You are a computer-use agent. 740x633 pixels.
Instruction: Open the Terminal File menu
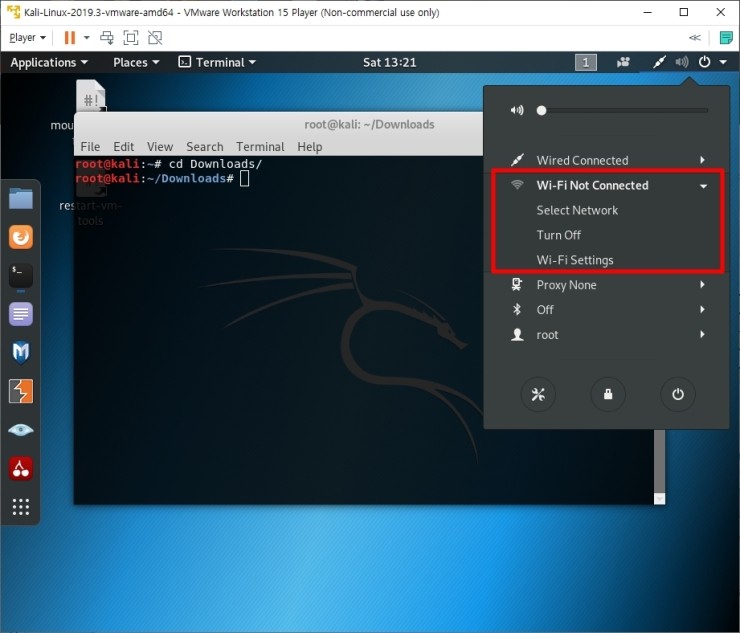[90, 147]
